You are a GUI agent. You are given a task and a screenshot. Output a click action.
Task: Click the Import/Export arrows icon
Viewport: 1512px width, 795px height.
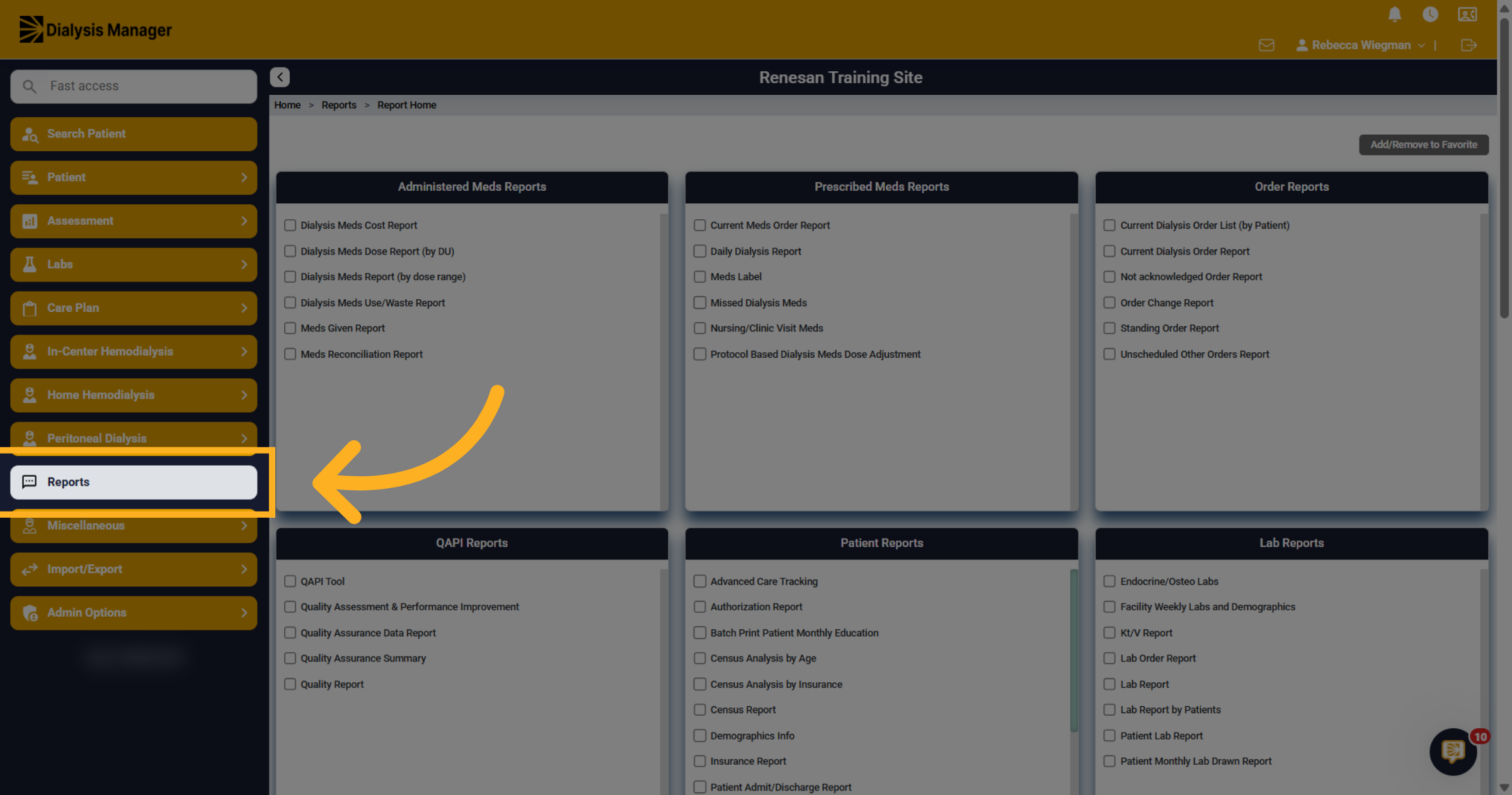(30, 569)
